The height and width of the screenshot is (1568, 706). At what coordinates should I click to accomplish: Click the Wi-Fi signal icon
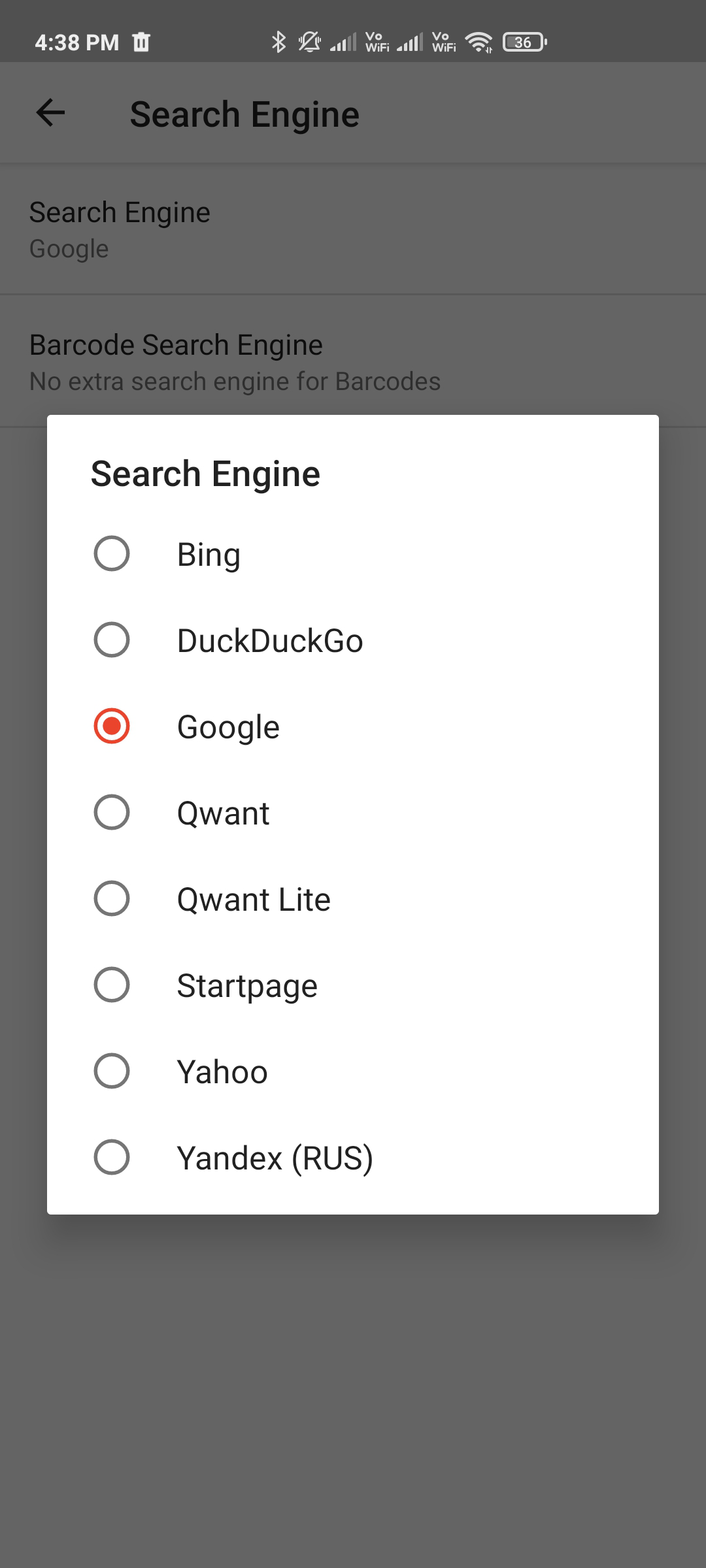(478, 42)
